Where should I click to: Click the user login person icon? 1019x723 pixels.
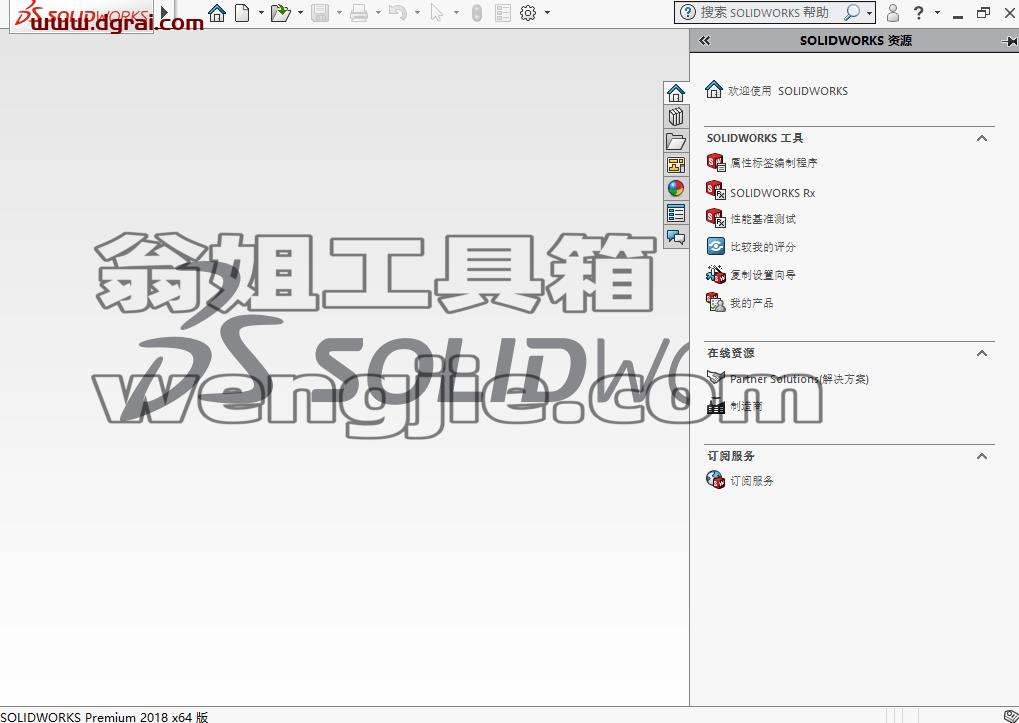click(x=893, y=12)
